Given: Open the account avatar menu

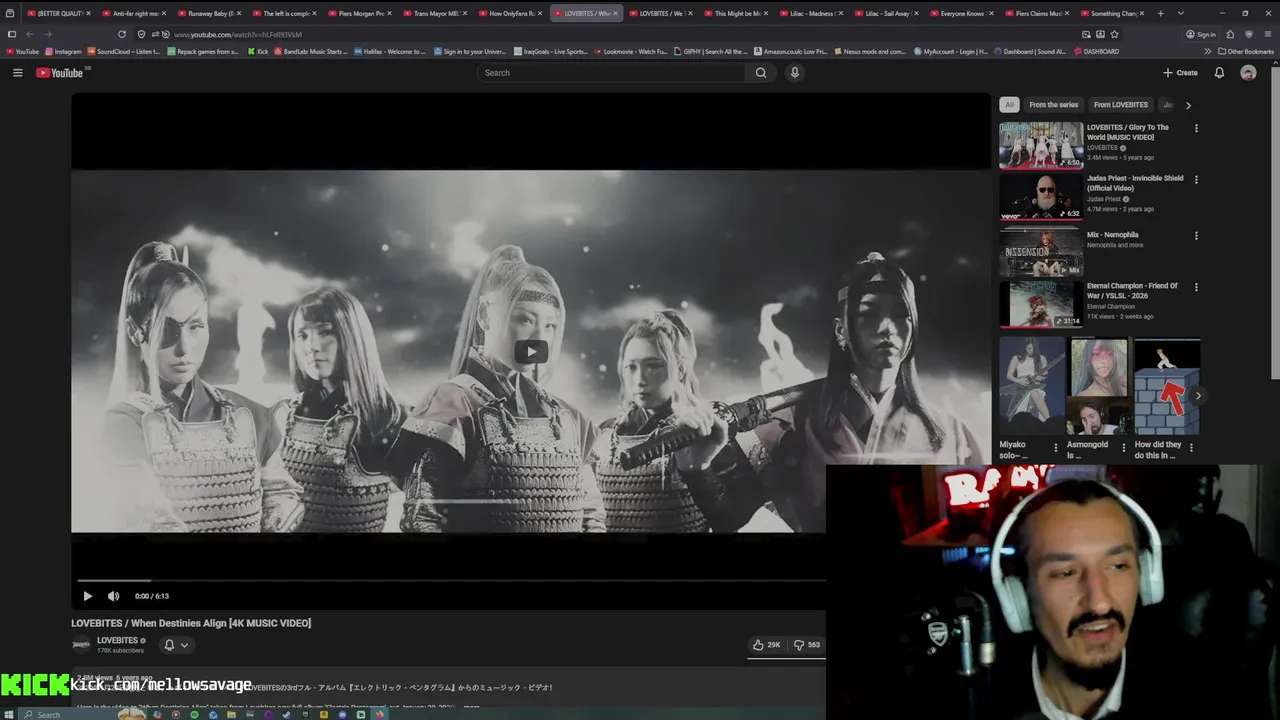Looking at the screenshot, I should tap(1248, 73).
